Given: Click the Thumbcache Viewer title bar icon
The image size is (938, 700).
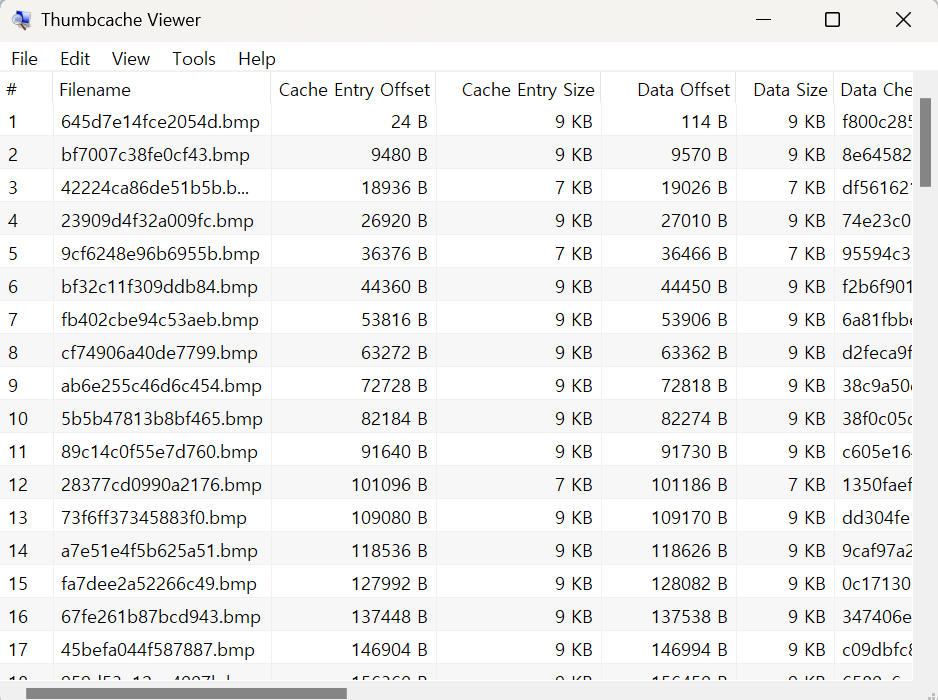Looking at the screenshot, I should point(22,19).
